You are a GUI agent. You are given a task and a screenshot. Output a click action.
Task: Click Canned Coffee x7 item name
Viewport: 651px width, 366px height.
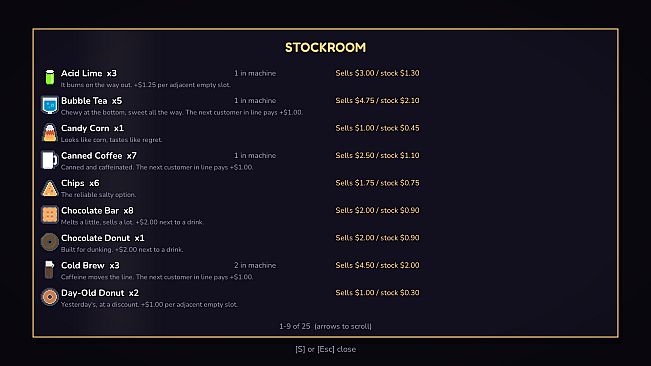[99, 156]
